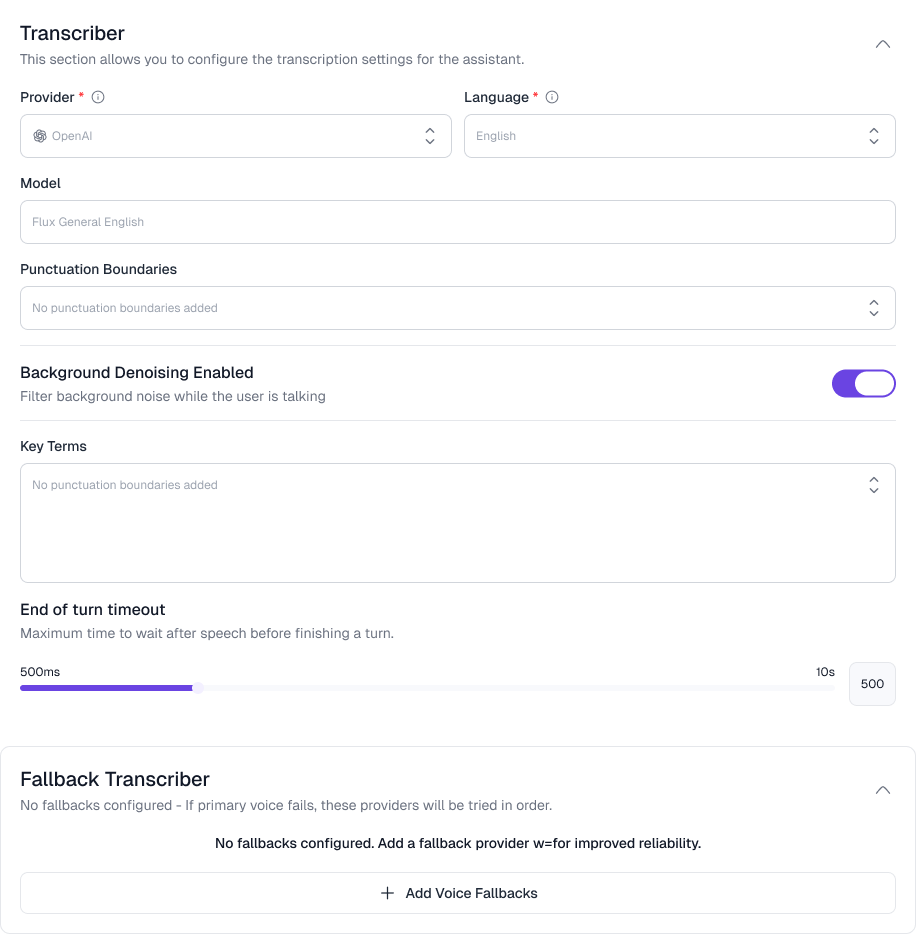916x934 pixels.
Task: Click the Language info icon
Action: 552,97
